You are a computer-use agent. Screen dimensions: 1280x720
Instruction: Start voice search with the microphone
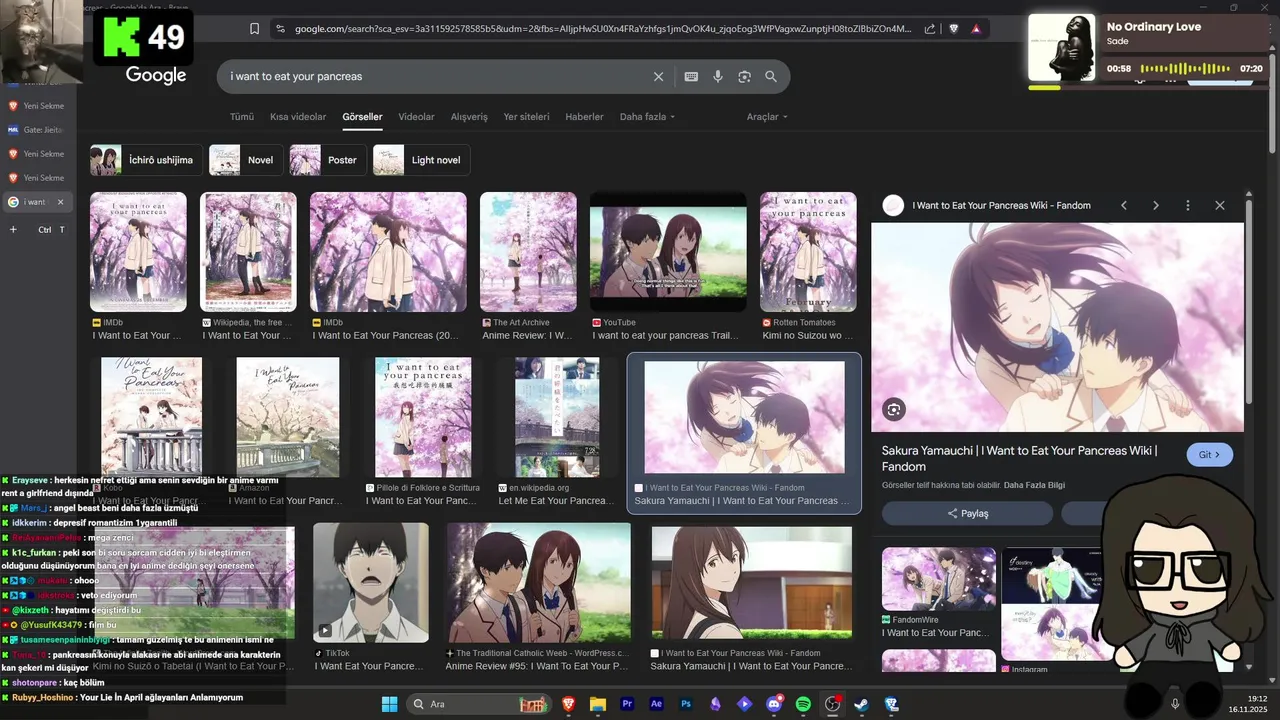(718, 76)
